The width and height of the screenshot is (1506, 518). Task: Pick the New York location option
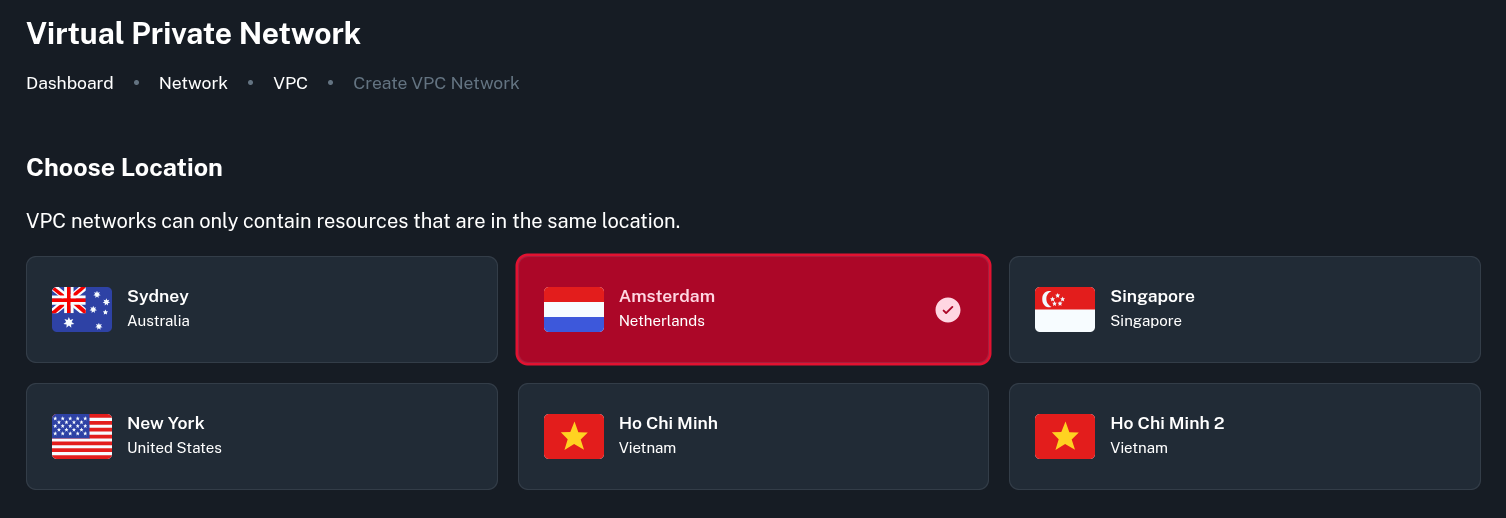click(x=261, y=436)
